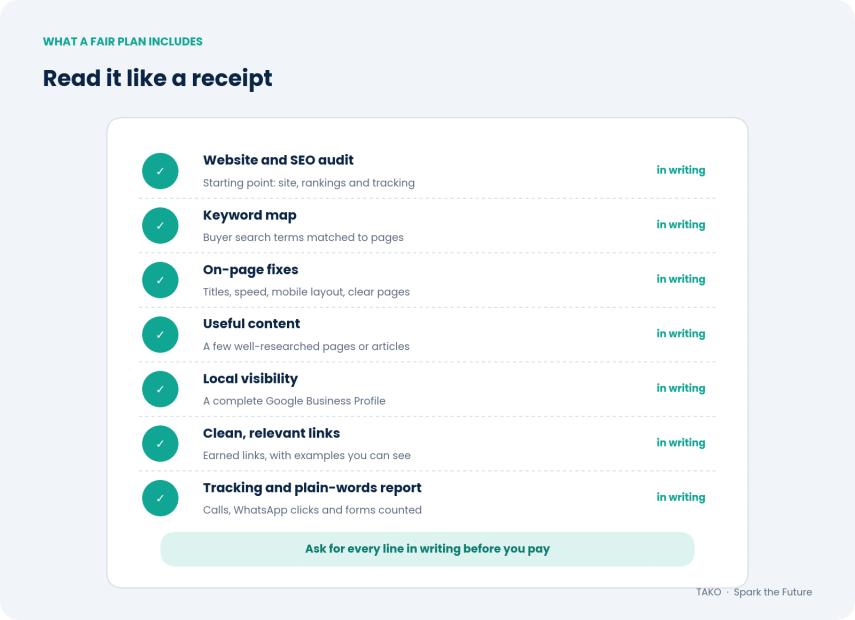Select the 'Tracking and plain-words report' title
This screenshot has width=855, height=620.
(312, 488)
